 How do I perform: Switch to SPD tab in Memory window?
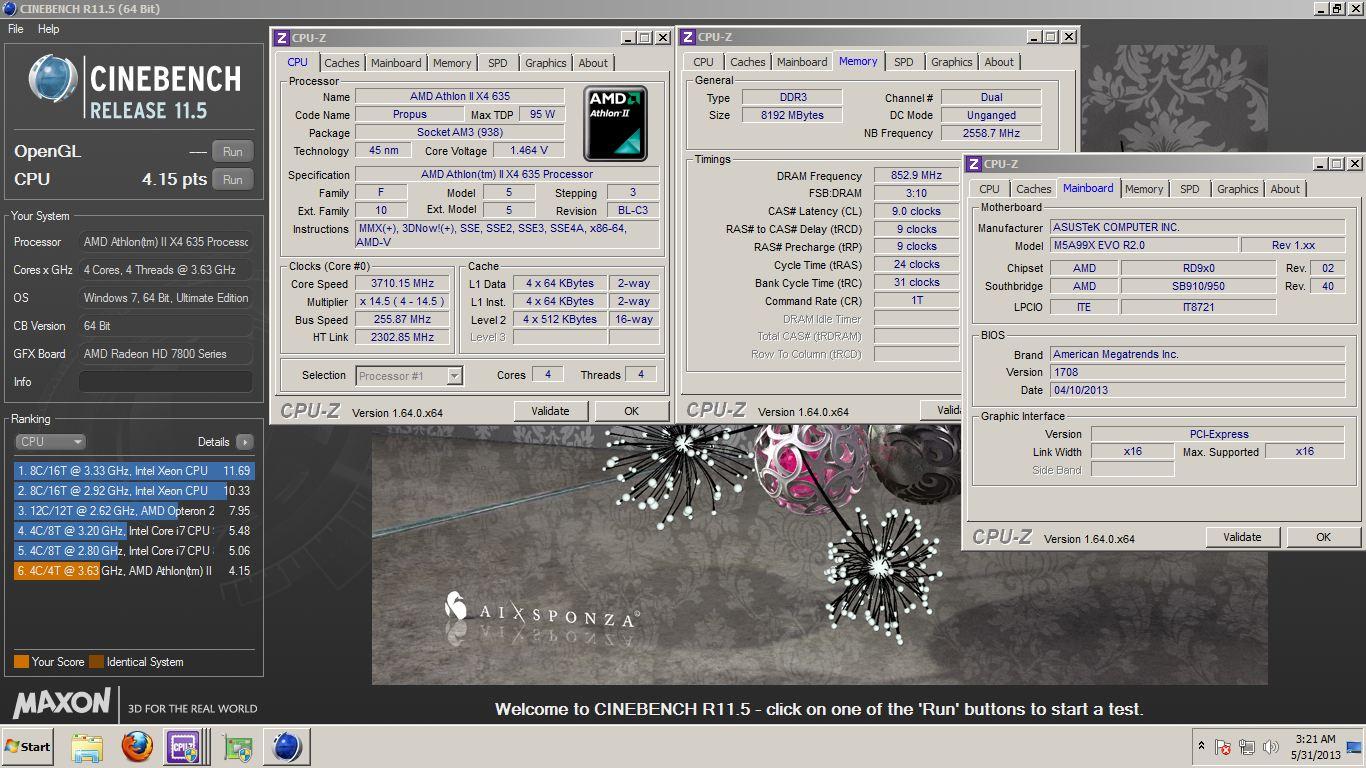point(904,62)
